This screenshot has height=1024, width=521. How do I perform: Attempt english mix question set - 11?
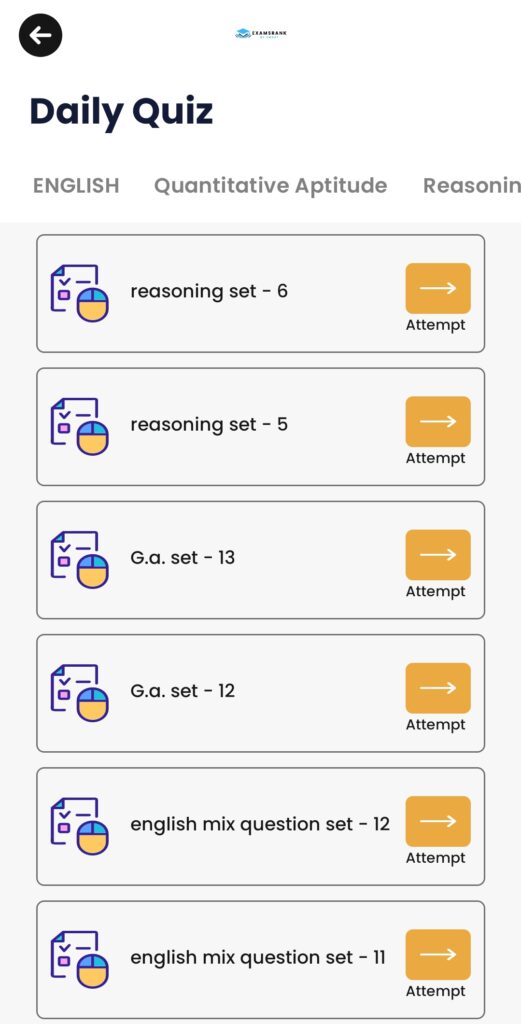pyautogui.click(x=438, y=954)
